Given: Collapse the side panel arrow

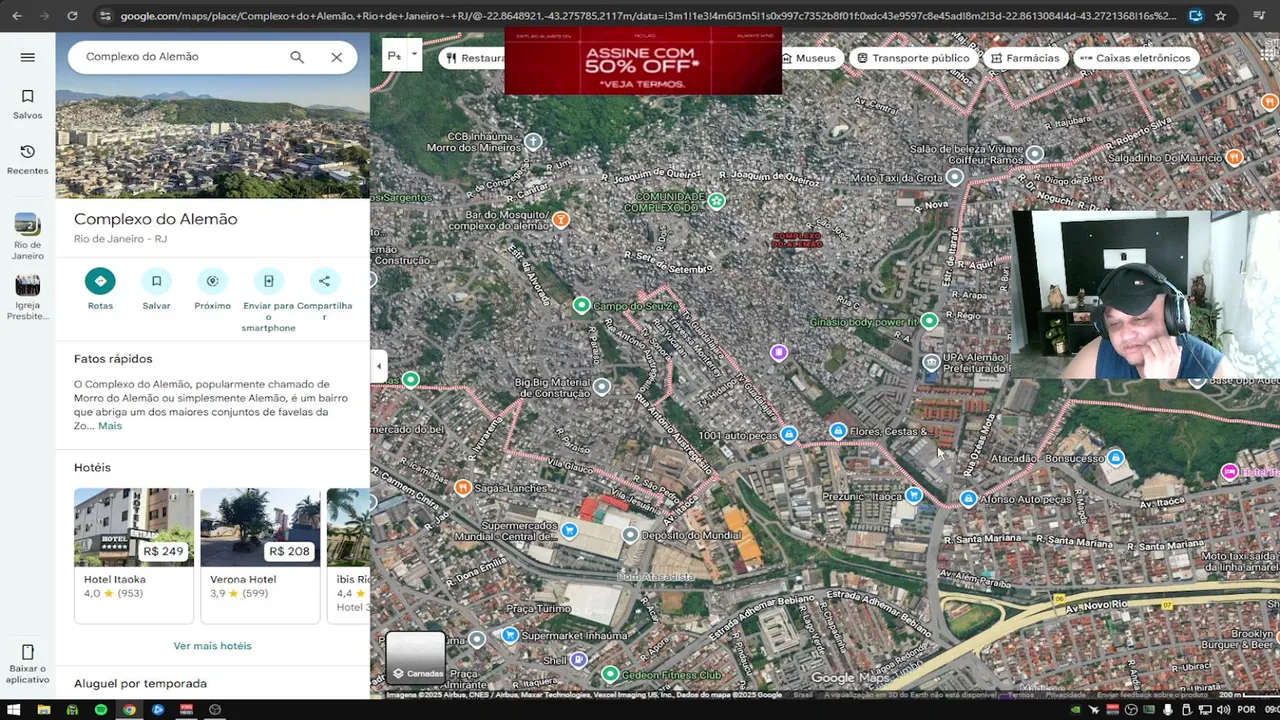Looking at the screenshot, I should [x=379, y=366].
